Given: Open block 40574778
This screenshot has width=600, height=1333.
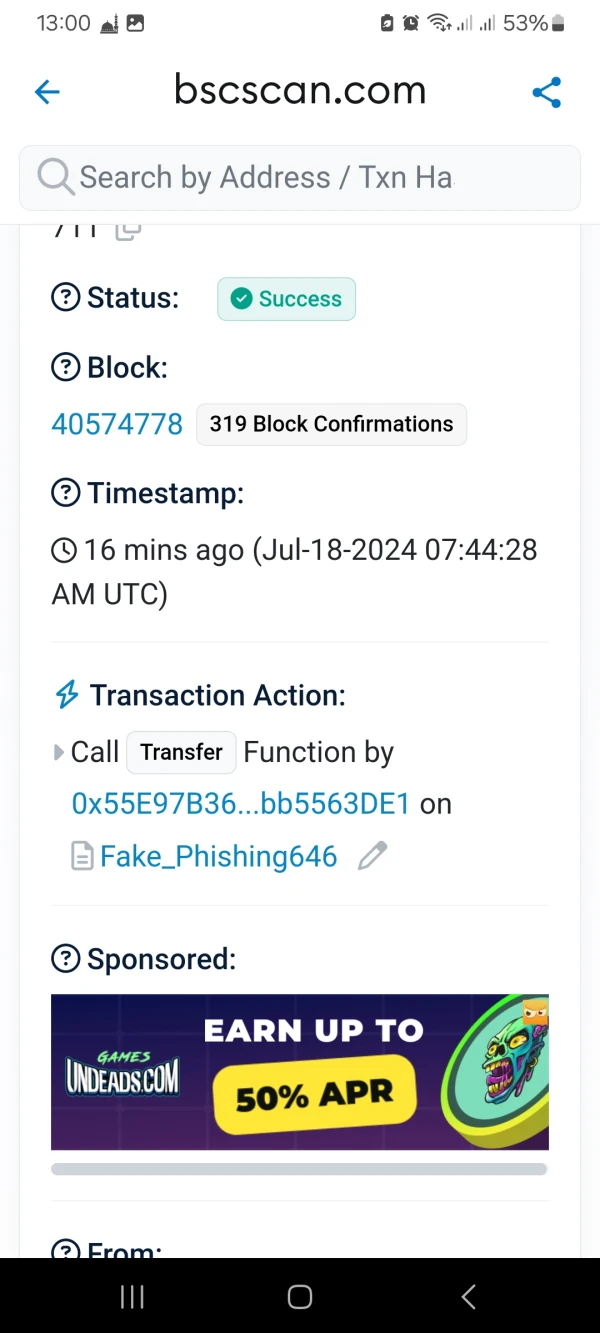Looking at the screenshot, I should click(117, 424).
